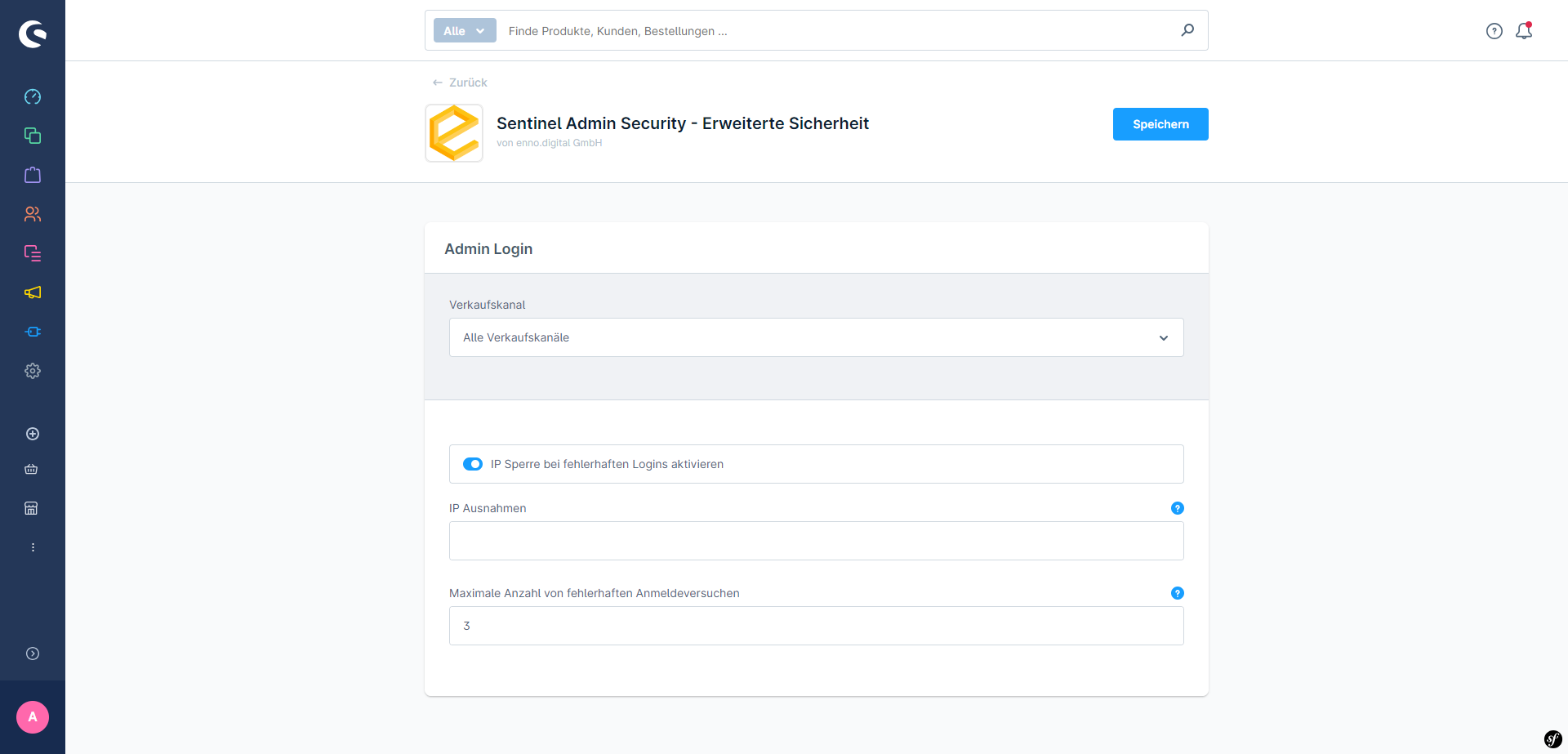Expand the sidebar with the arrow circle icon
This screenshot has height=754, width=1568.
pyautogui.click(x=33, y=654)
